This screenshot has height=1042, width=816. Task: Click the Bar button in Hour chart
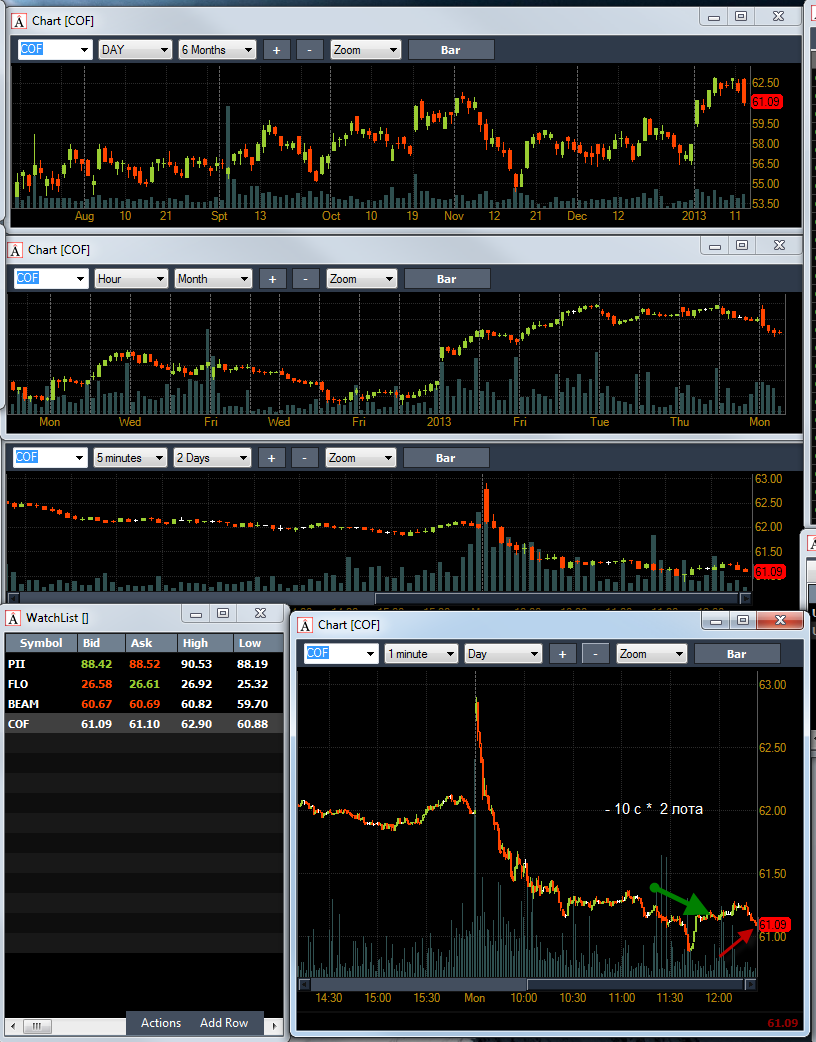(447, 279)
